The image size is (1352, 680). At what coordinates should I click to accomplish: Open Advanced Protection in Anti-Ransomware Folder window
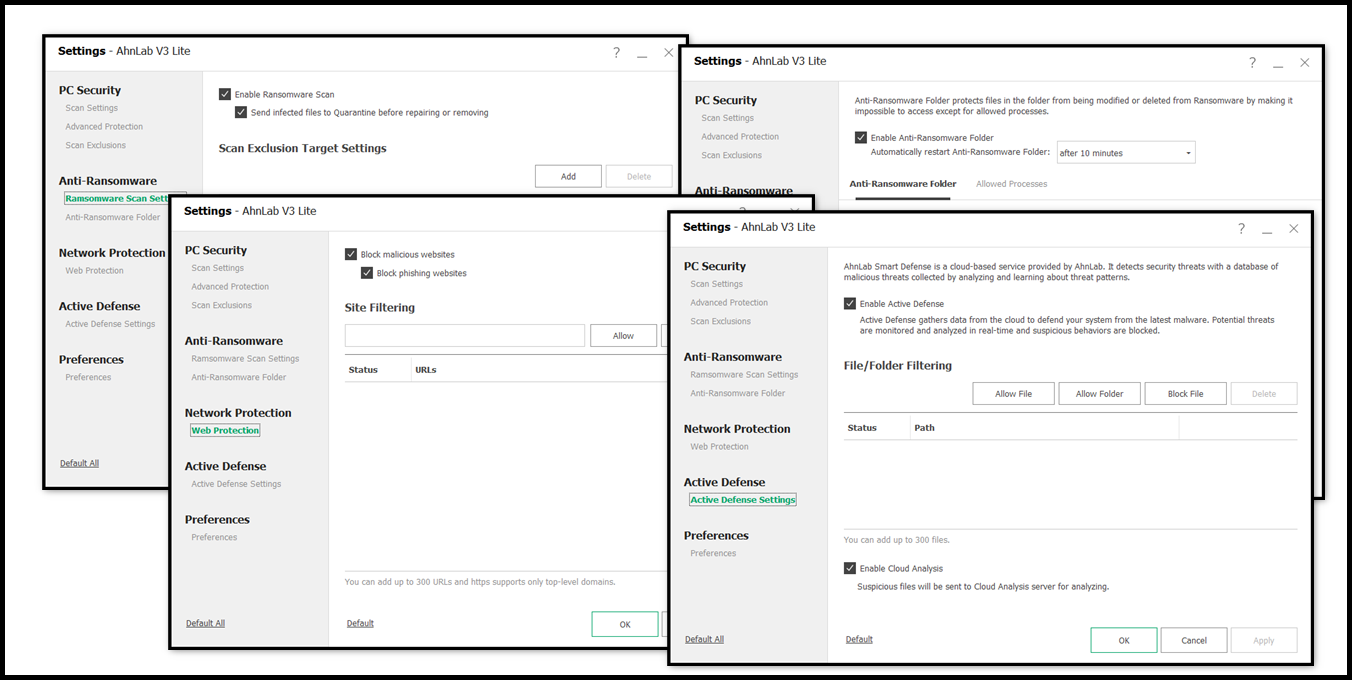(x=740, y=137)
